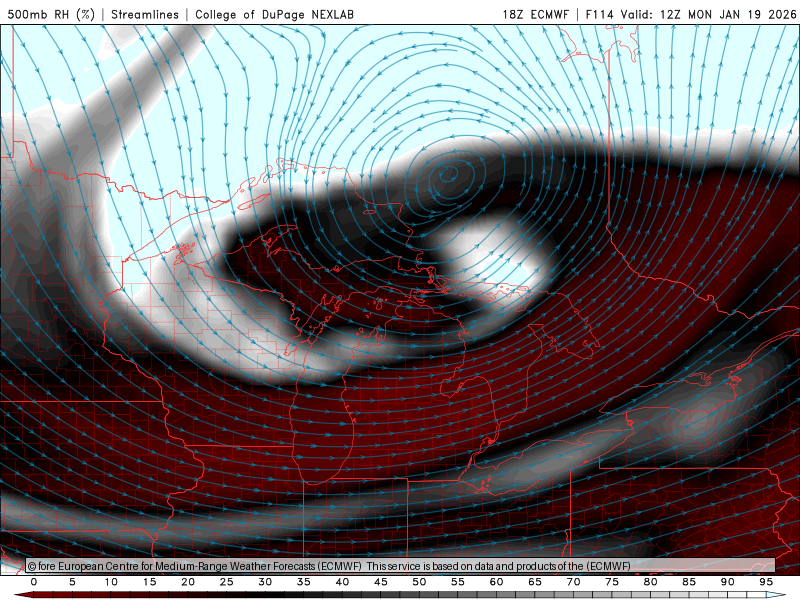
Task: Select the "30" value on the RH scale
Action: [x=265, y=582]
